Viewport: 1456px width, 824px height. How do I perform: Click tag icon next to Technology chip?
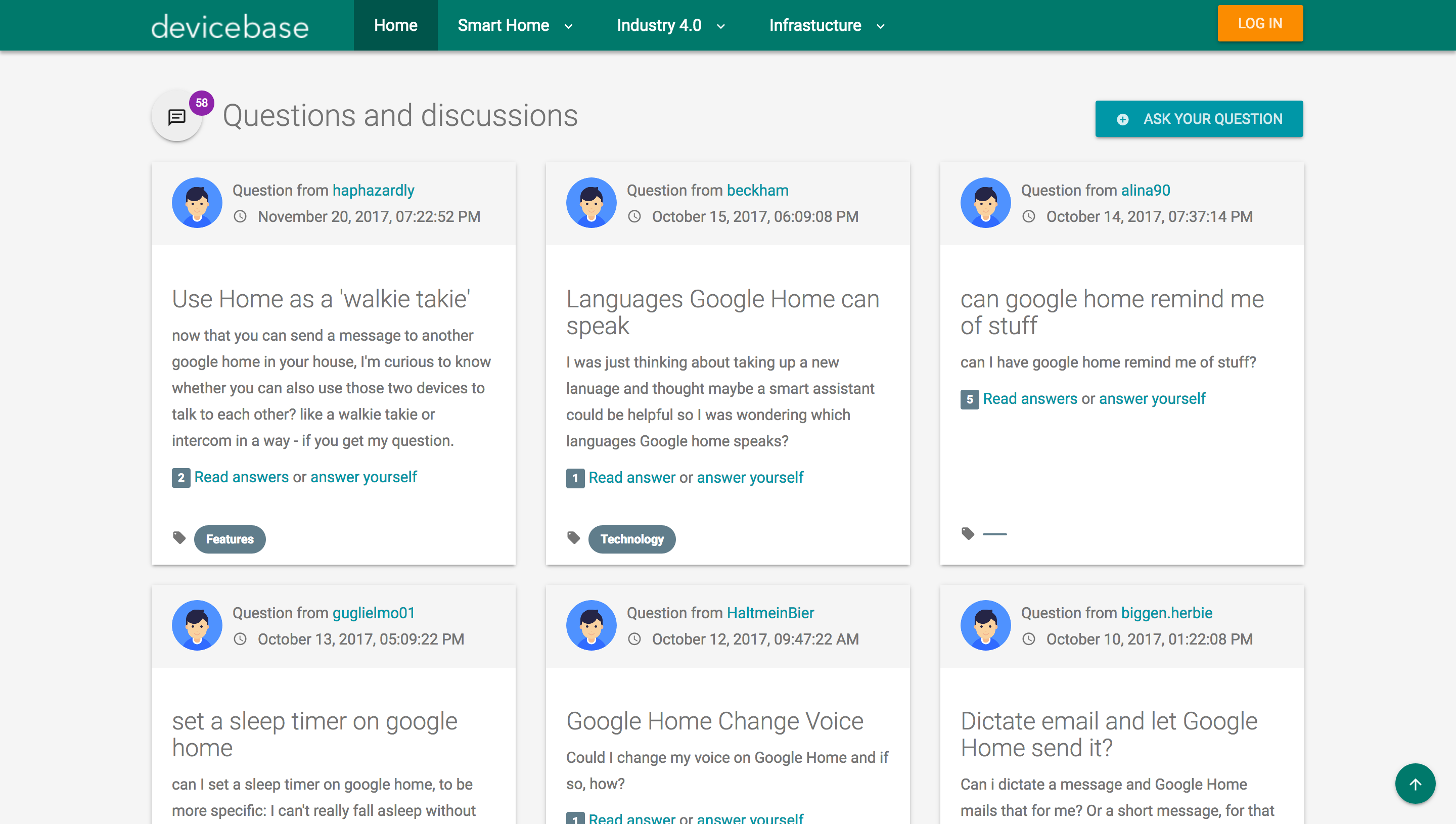click(574, 538)
